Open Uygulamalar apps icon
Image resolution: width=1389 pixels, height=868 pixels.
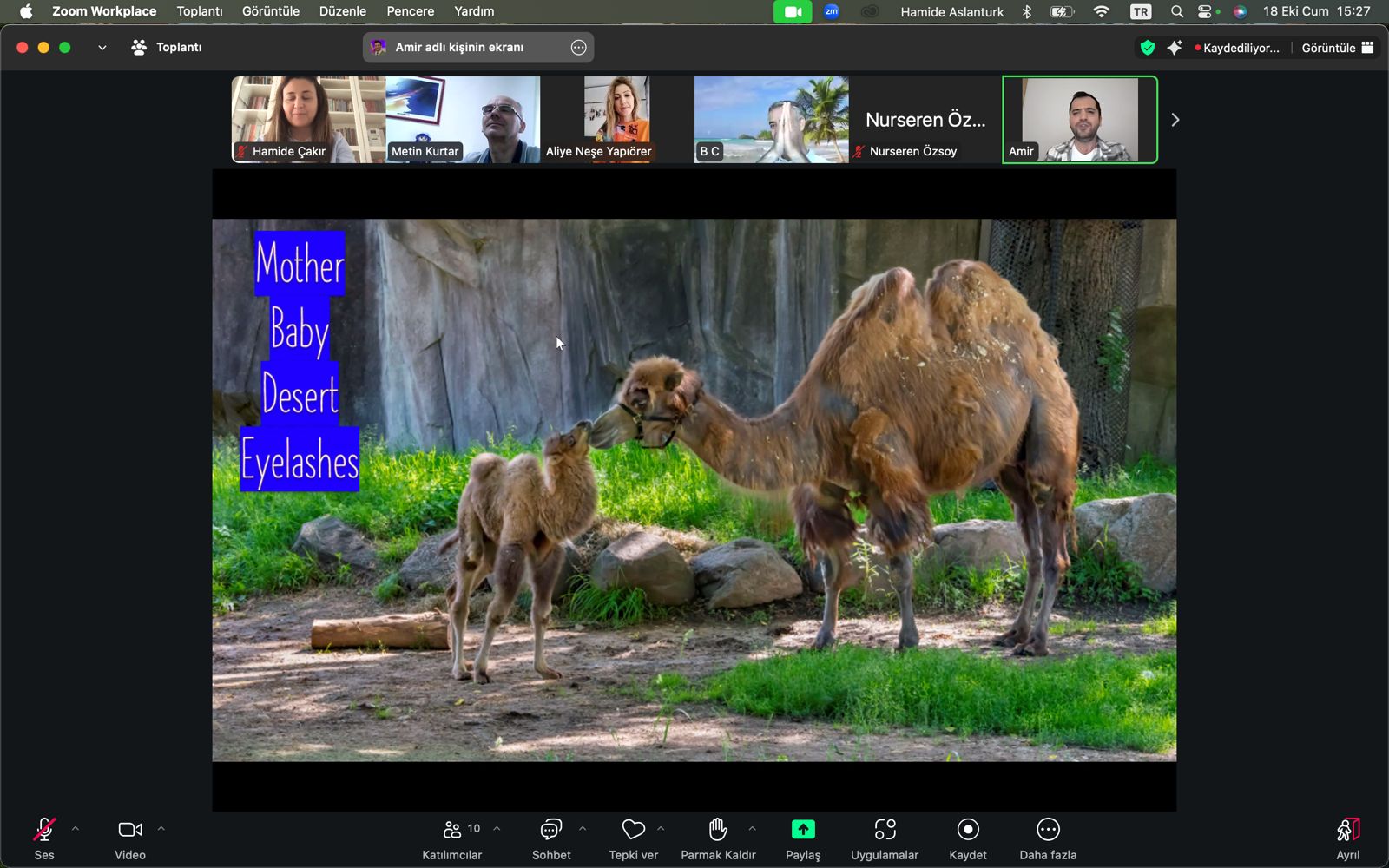point(885,831)
